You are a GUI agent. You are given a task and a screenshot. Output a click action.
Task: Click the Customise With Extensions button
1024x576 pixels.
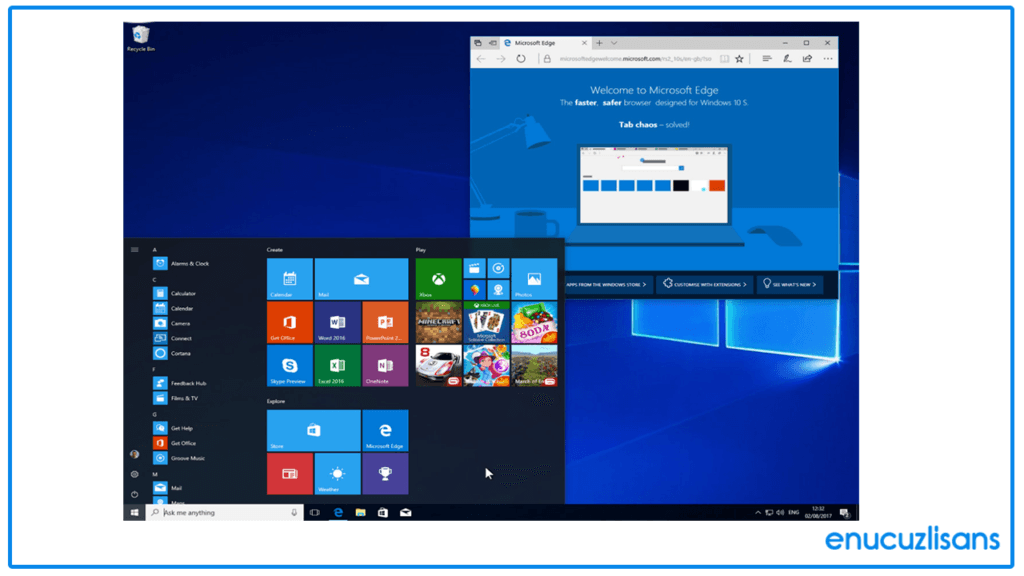708,284
